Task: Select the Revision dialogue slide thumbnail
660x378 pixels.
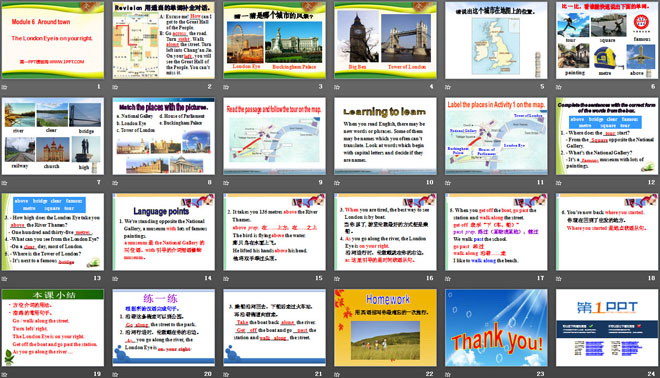Action: [x=164, y=40]
